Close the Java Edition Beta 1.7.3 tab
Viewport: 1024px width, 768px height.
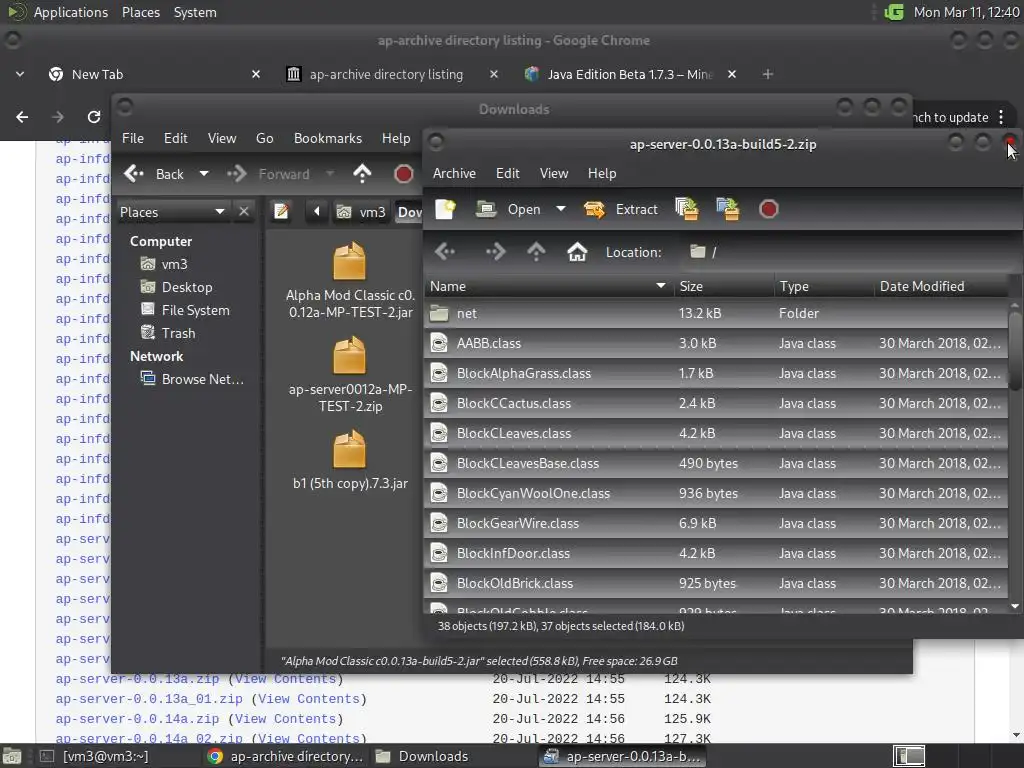pos(732,74)
